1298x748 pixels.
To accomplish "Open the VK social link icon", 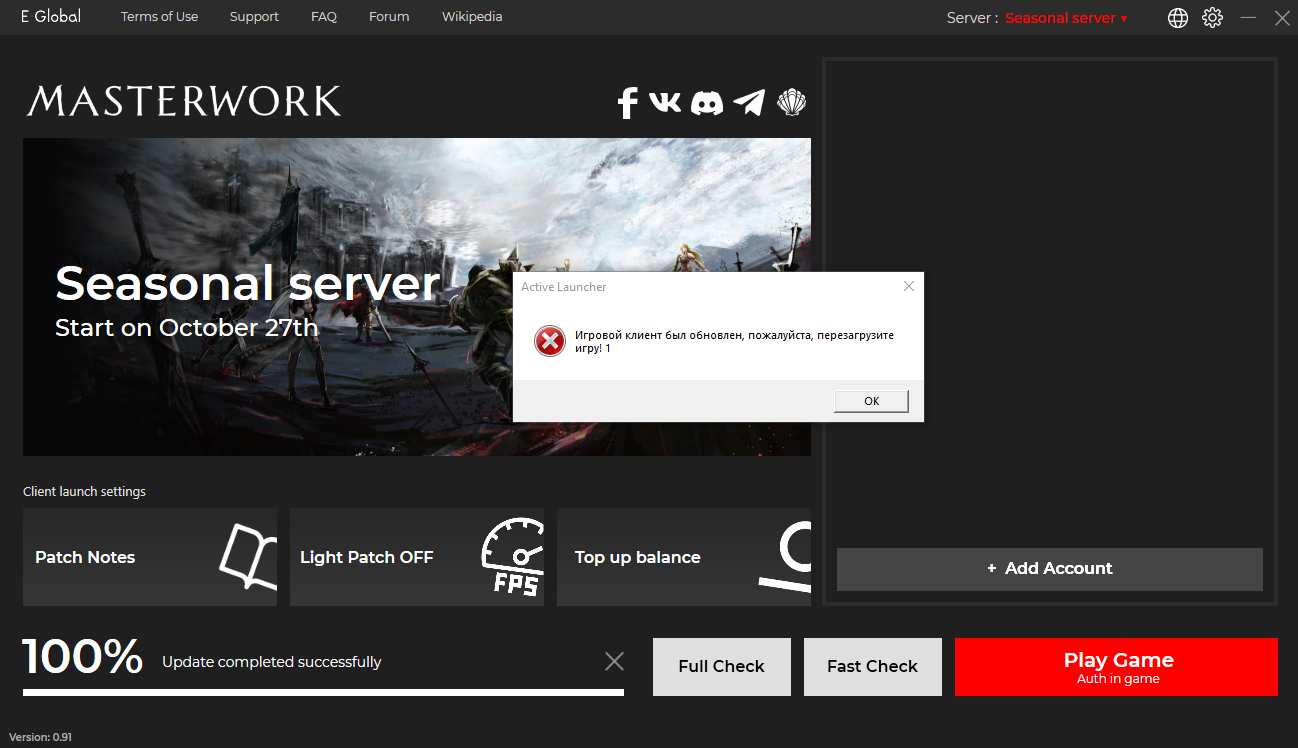I will (665, 101).
